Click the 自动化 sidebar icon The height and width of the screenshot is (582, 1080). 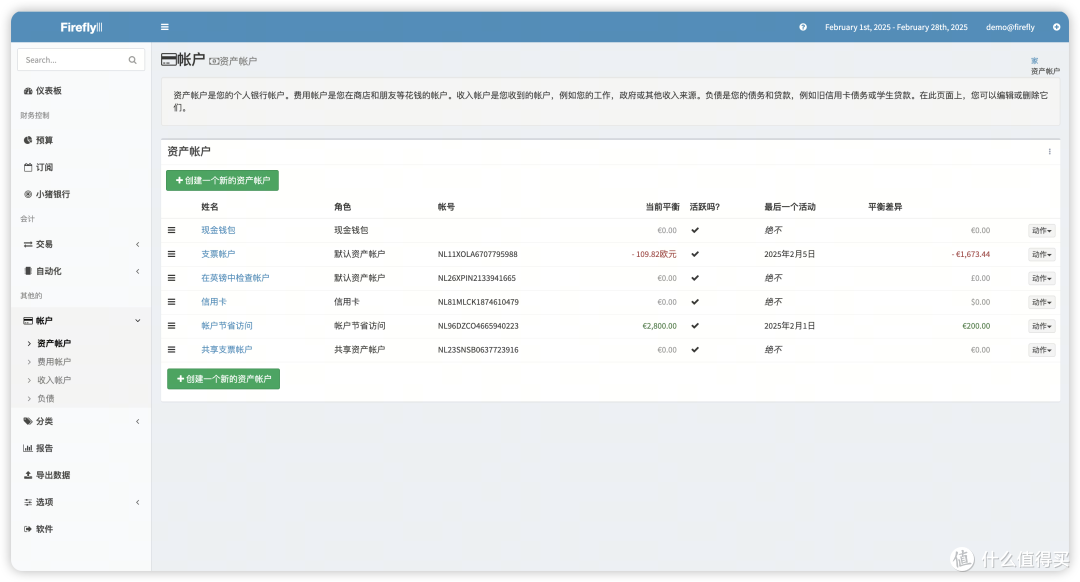(x=28, y=271)
